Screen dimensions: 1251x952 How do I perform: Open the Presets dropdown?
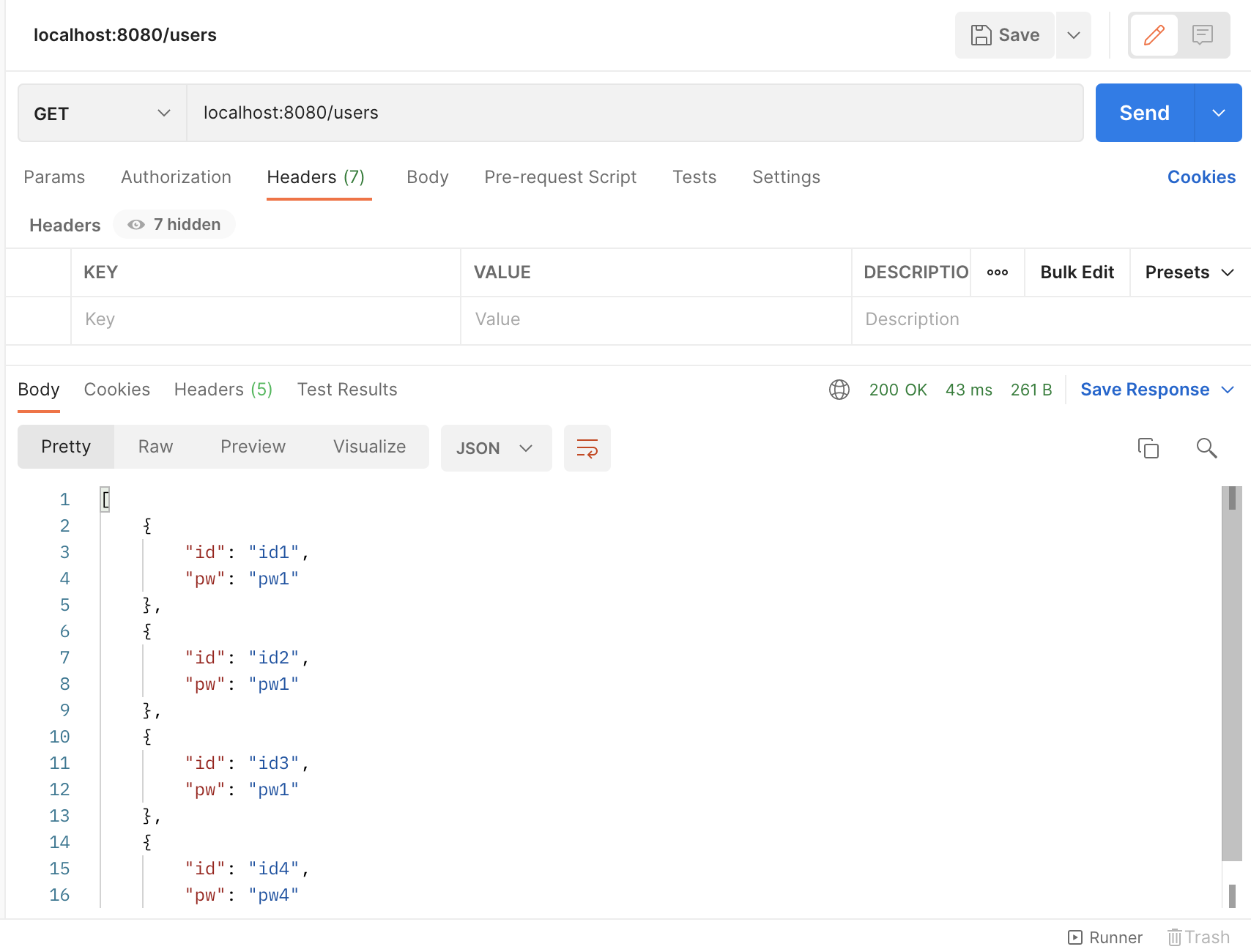1189,272
